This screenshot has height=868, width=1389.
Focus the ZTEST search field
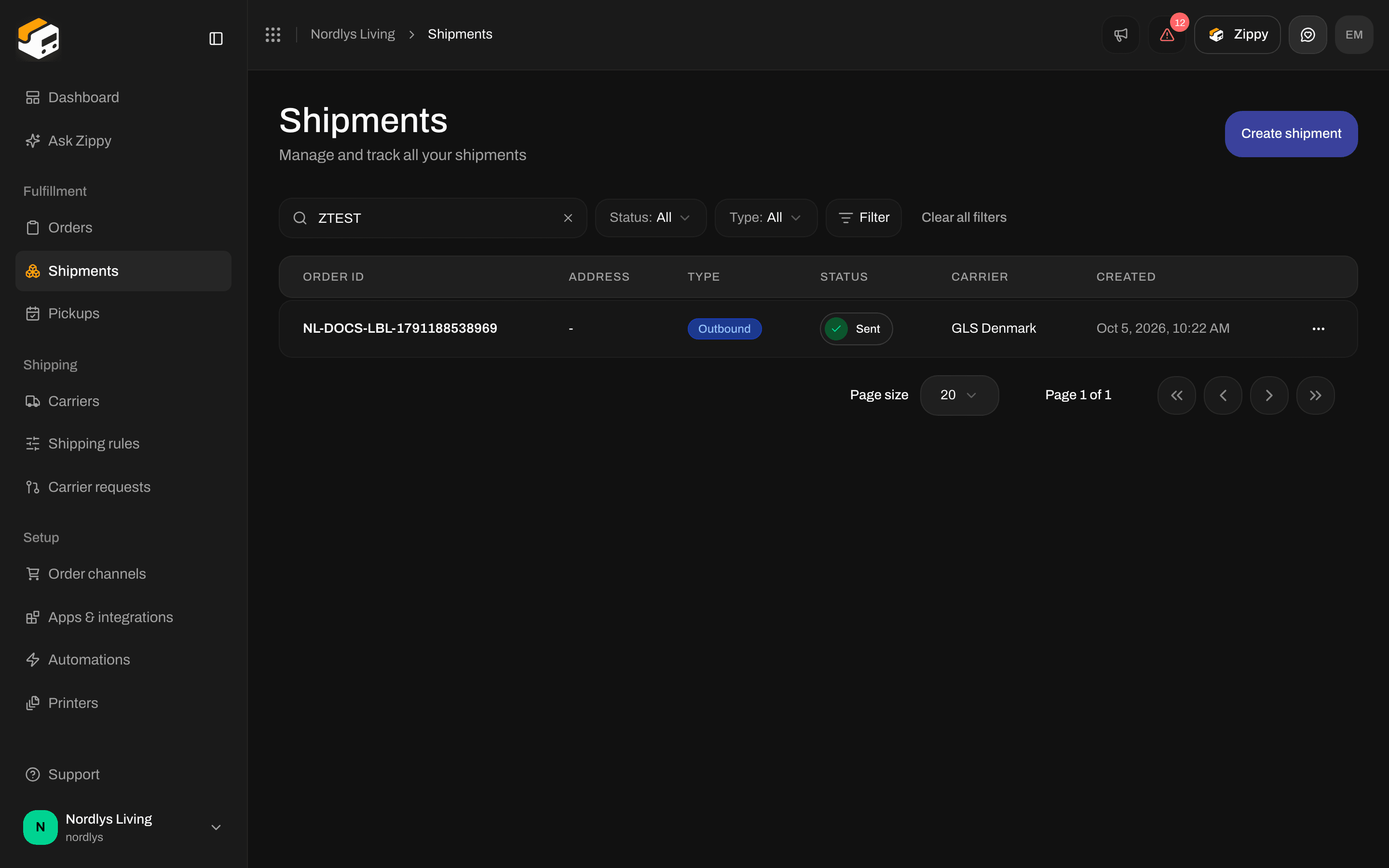coord(433,218)
